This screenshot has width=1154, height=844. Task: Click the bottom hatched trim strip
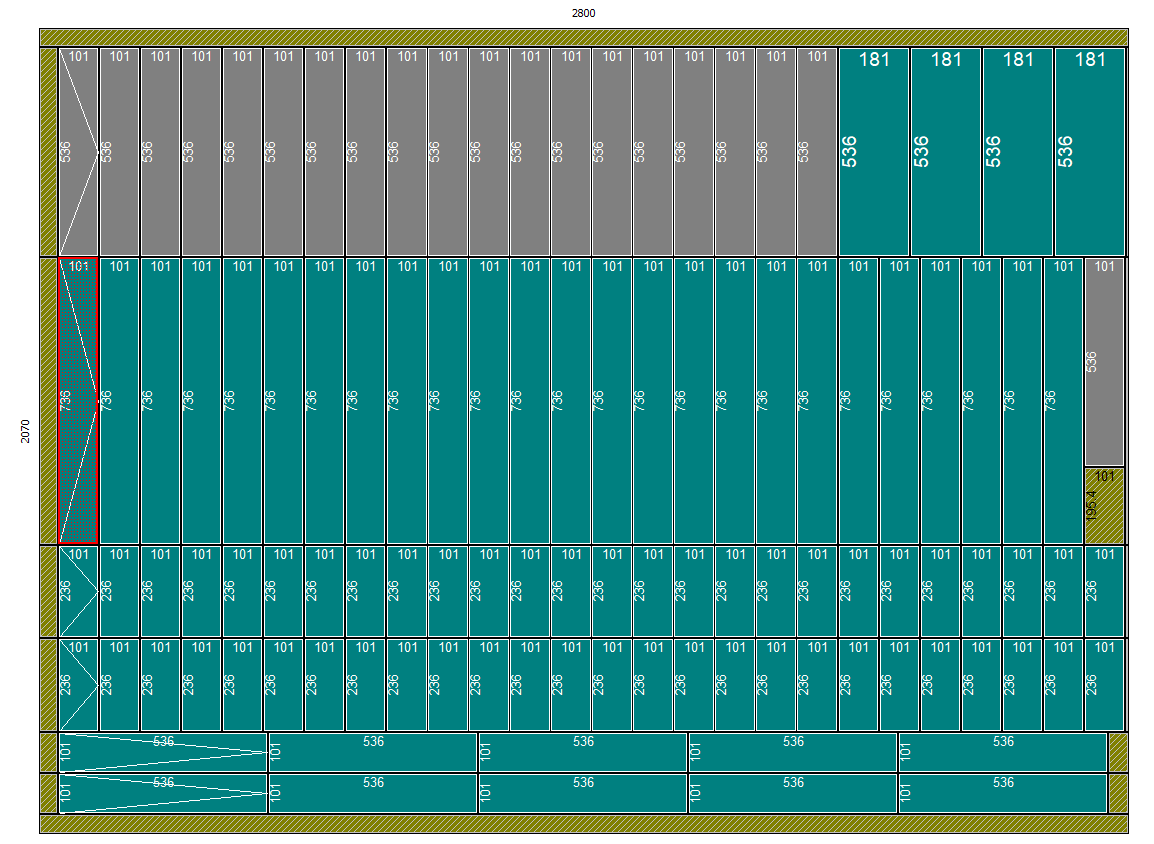point(583,824)
